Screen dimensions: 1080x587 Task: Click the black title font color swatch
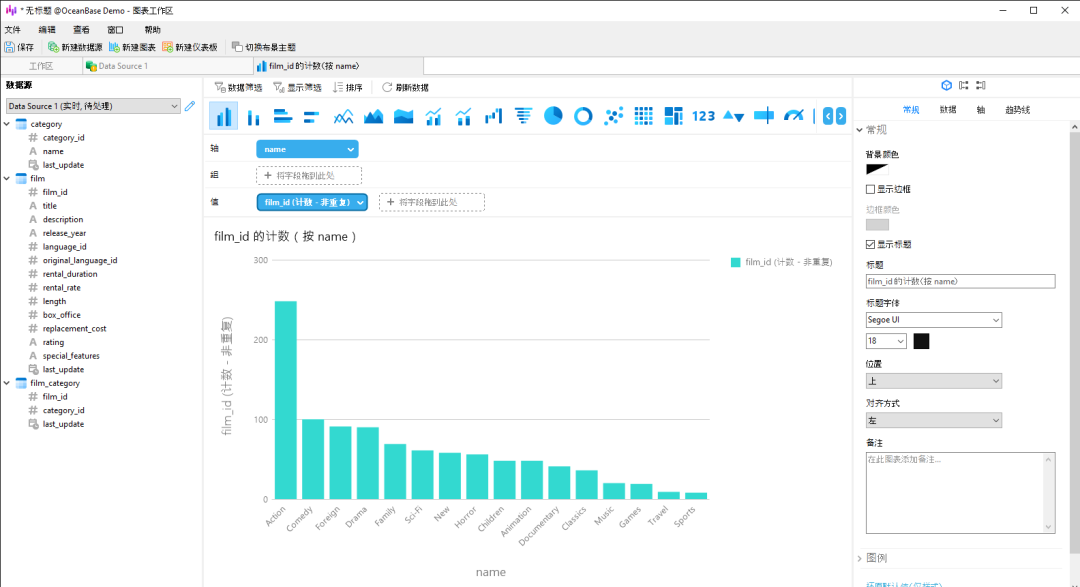point(921,341)
